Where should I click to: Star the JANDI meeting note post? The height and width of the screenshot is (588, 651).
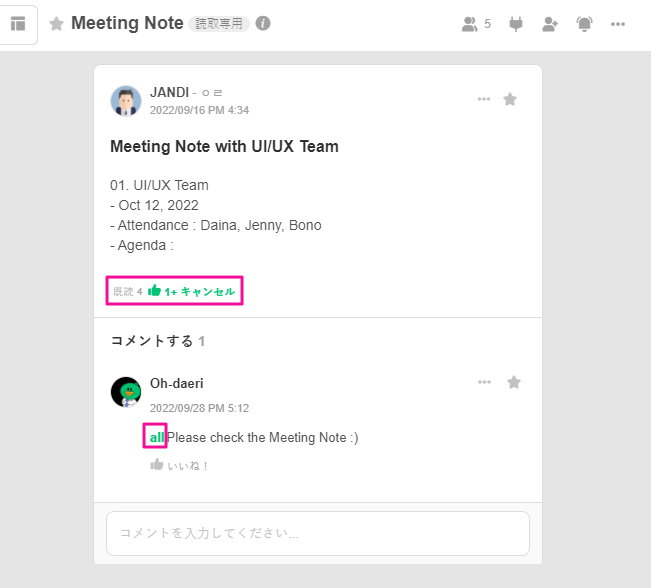510,99
